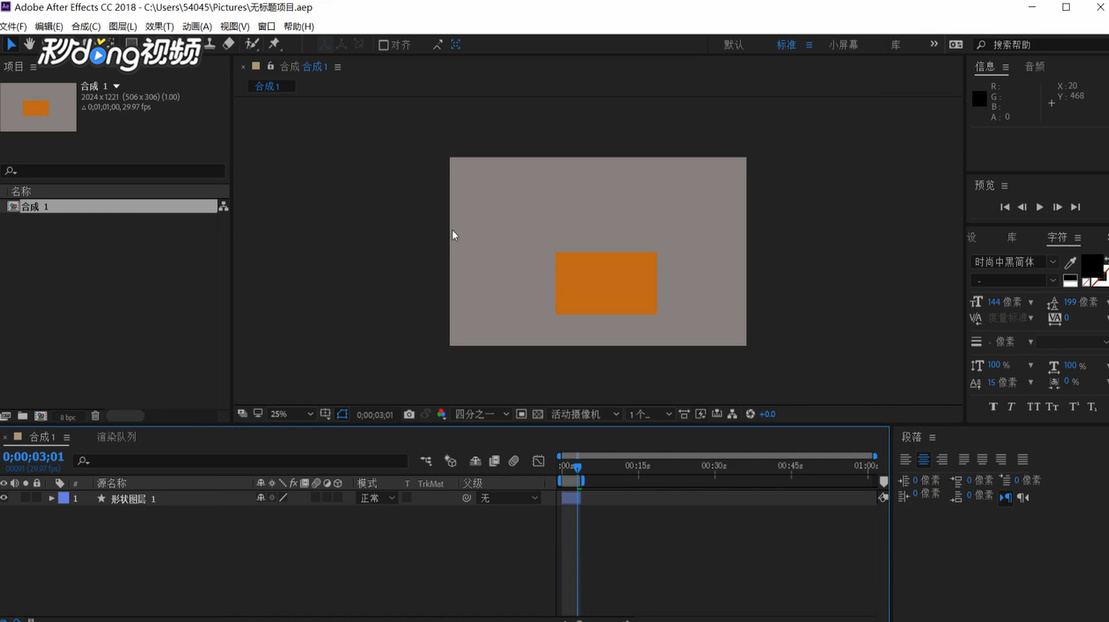Toggle the transparency grid icon
This screenshot has height=622, width=1109.
pos(538,414)
